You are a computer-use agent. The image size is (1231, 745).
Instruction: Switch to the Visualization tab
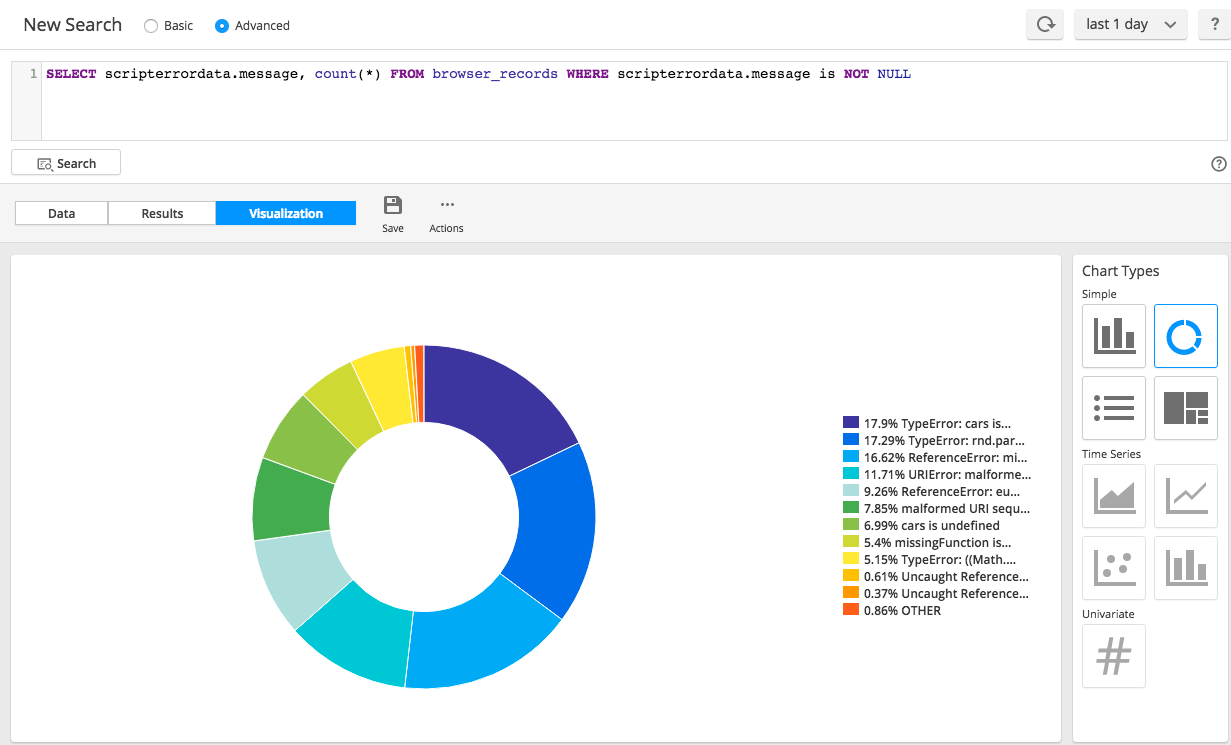click(x=286, y=213)
